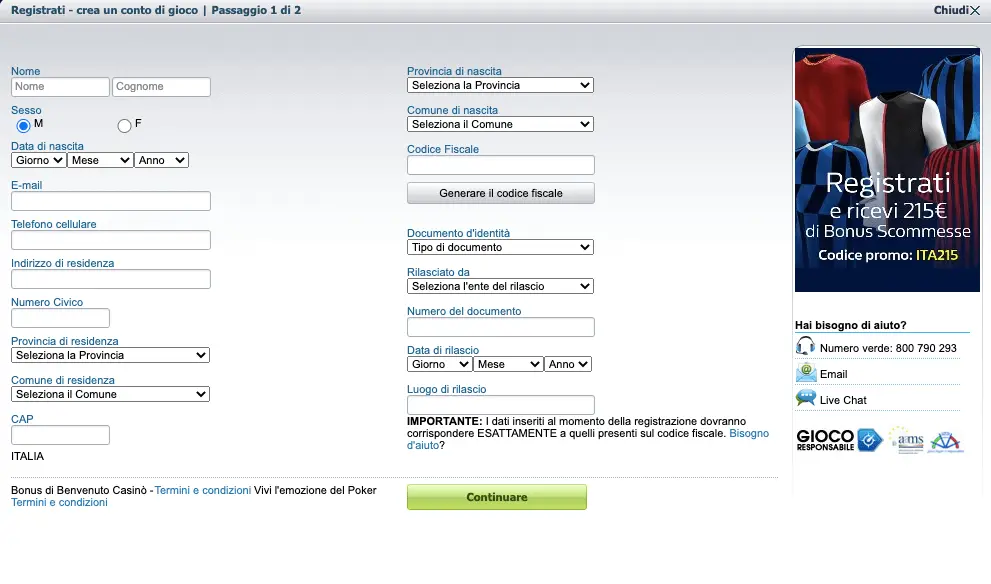
Task: Close the dialog with the Chiudi X
Action: (x=956, y=10)
